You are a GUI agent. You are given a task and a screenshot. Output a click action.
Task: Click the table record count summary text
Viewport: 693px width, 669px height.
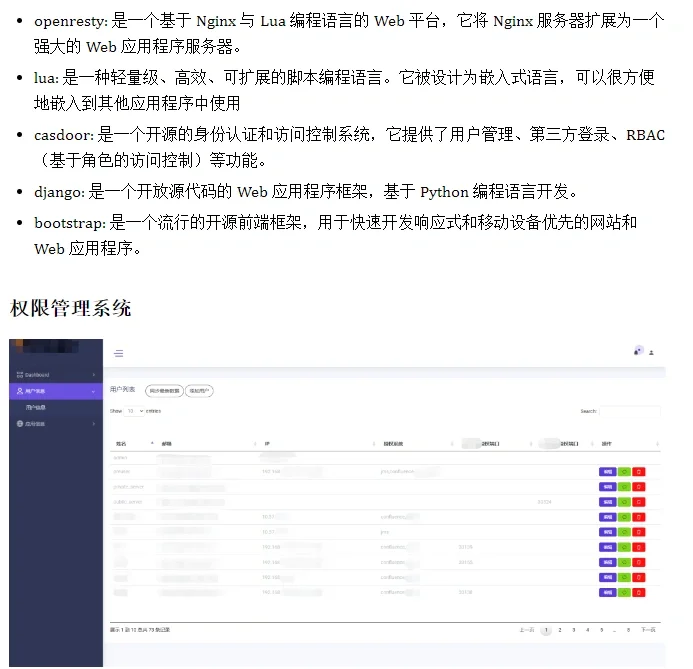point(140,630)
